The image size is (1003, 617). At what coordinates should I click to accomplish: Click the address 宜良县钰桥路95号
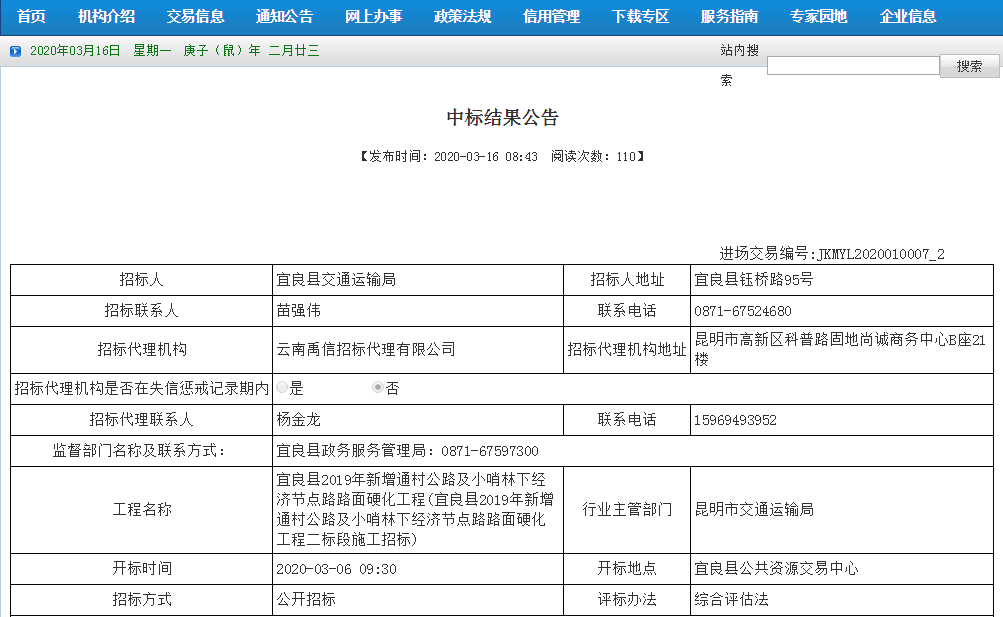[754, 280]
